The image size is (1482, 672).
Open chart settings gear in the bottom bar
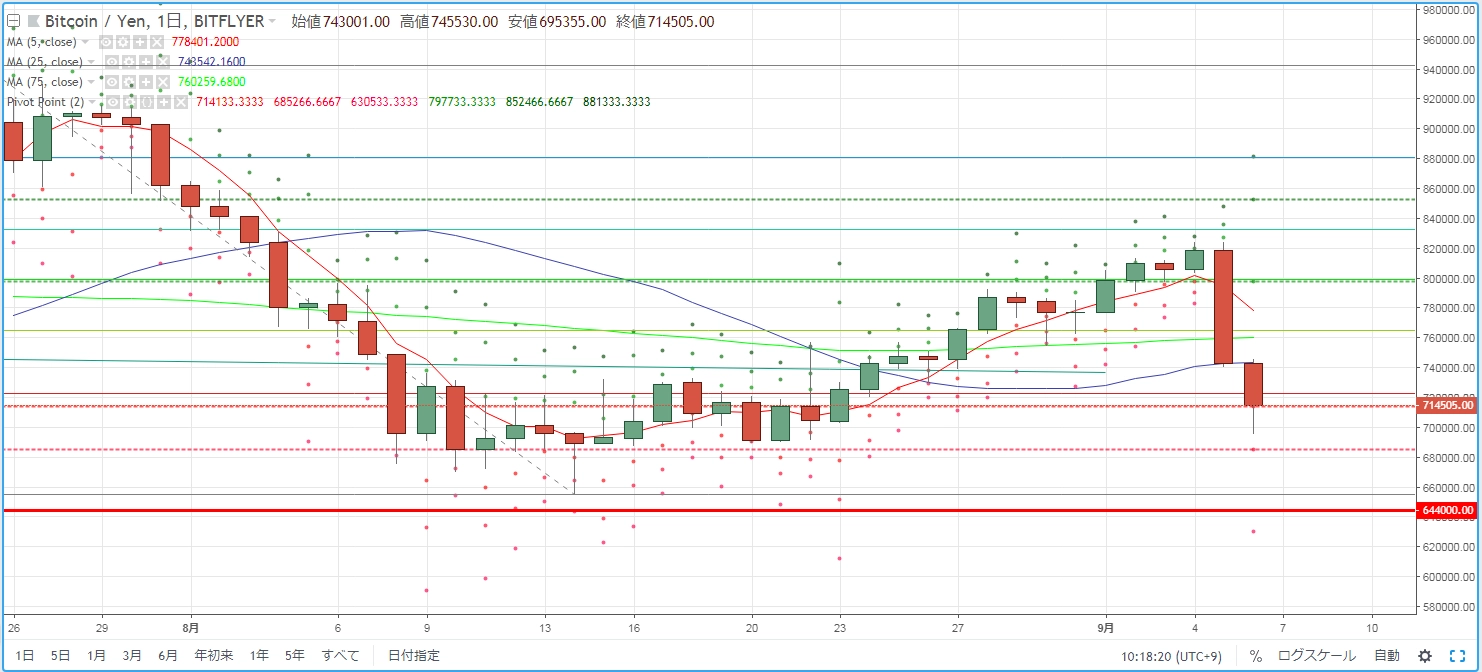click(1425, 656)
